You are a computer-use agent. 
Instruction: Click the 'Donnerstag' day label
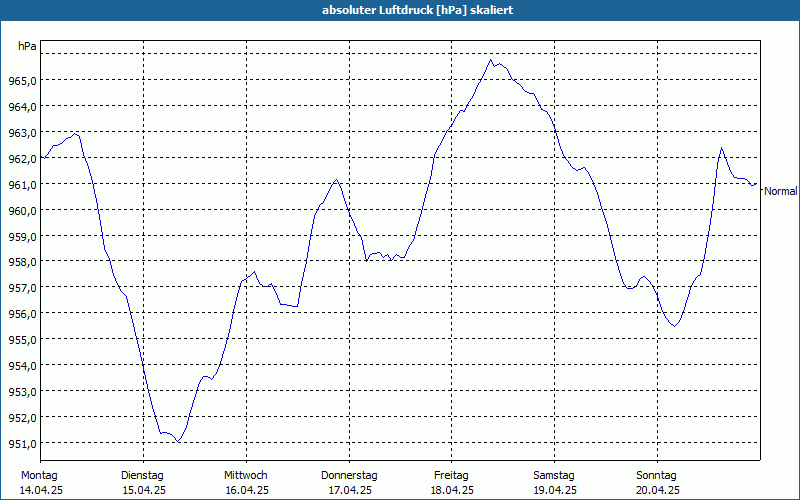click(349, 476)
